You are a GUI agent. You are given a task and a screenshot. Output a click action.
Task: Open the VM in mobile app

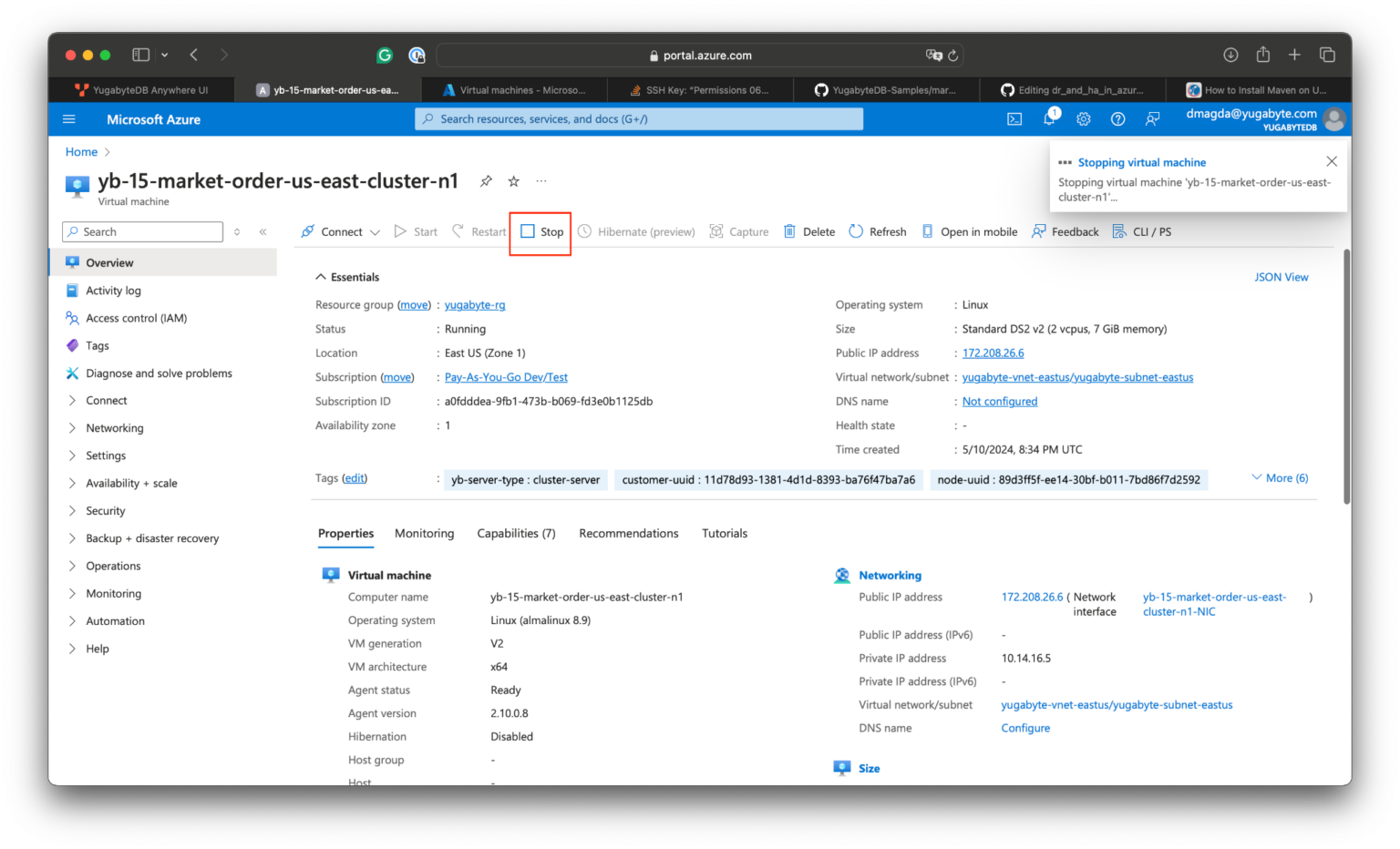coord(969,231)
